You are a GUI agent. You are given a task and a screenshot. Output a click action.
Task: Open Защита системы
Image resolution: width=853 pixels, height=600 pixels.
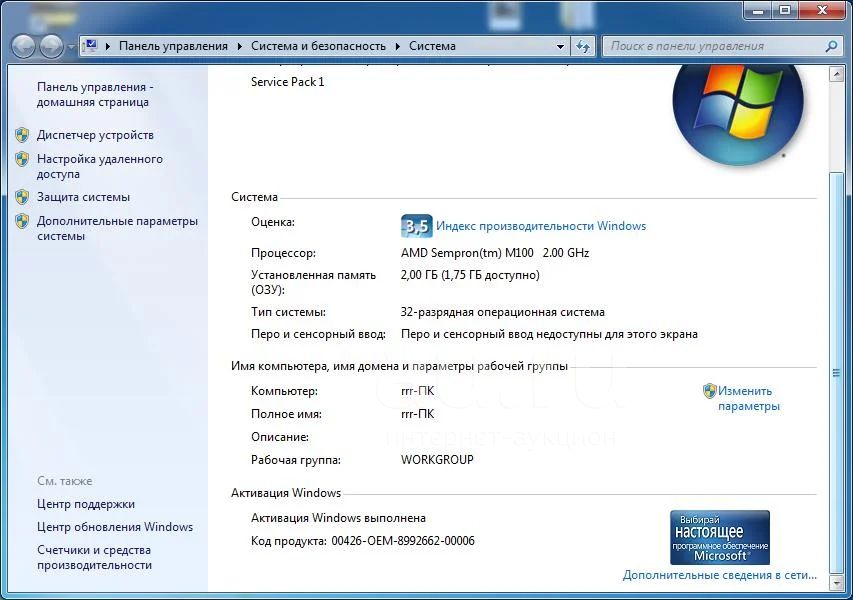[x=83, y=197]
